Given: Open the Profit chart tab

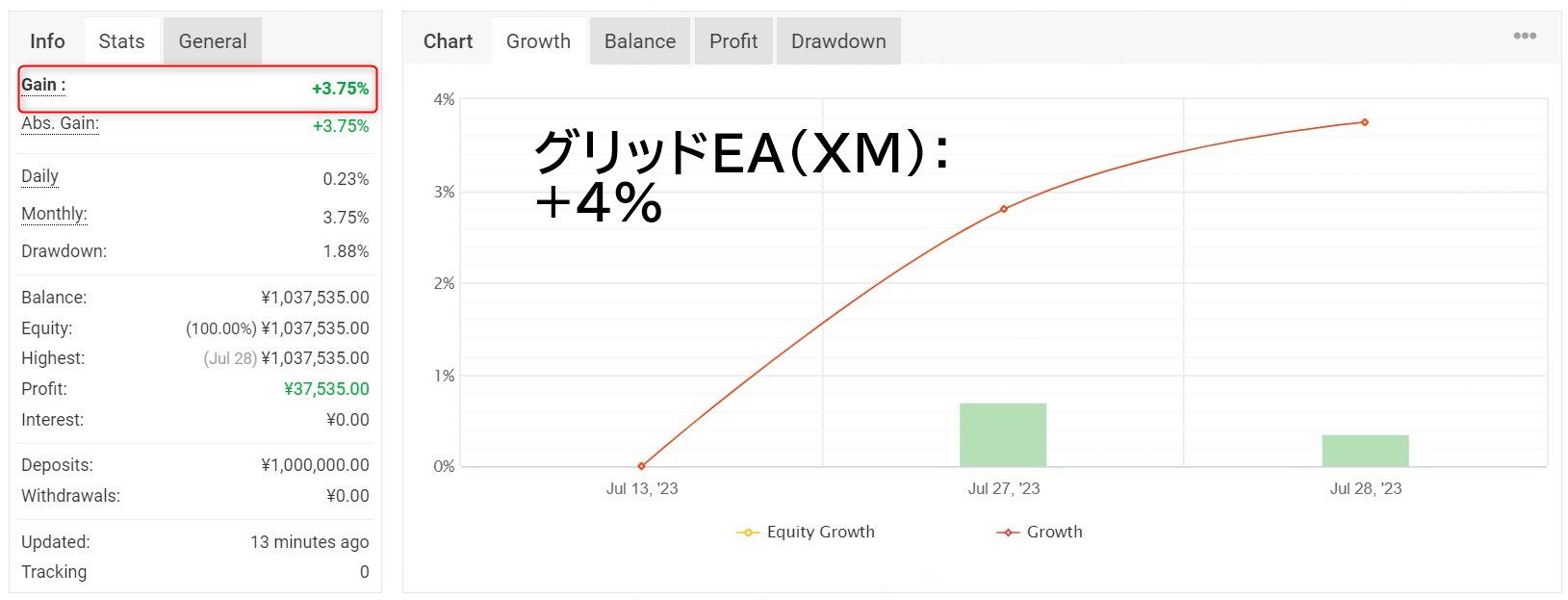Looking at the screenshot, I should tap(733, 41).
